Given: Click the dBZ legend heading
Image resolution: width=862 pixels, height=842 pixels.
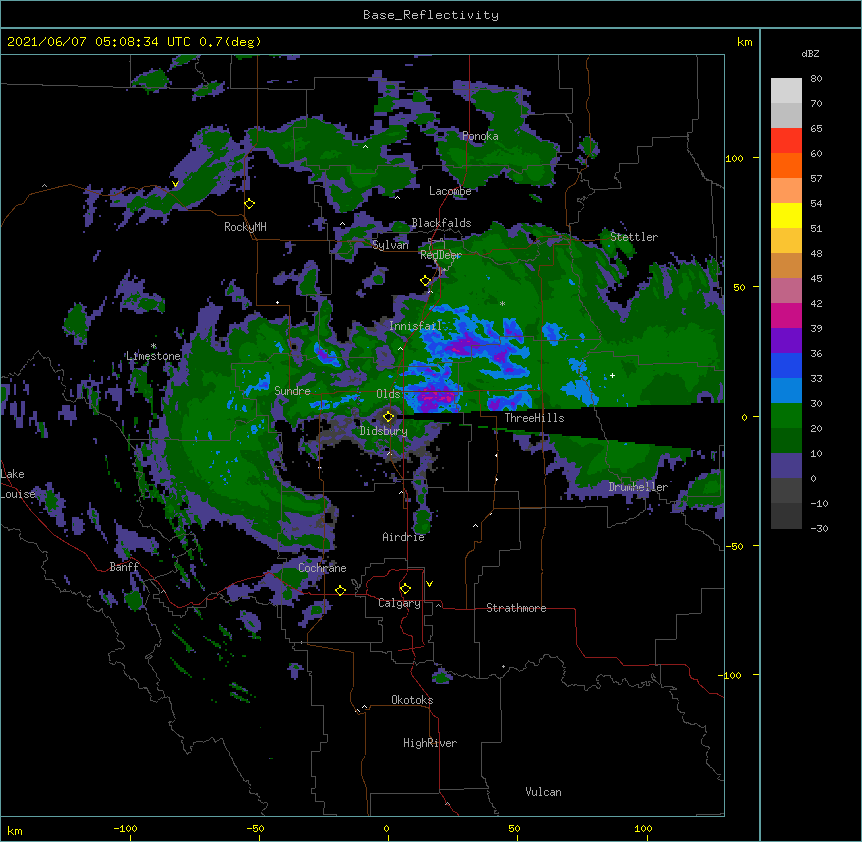Looking at the screenshot, I should (x=810, y=54).
